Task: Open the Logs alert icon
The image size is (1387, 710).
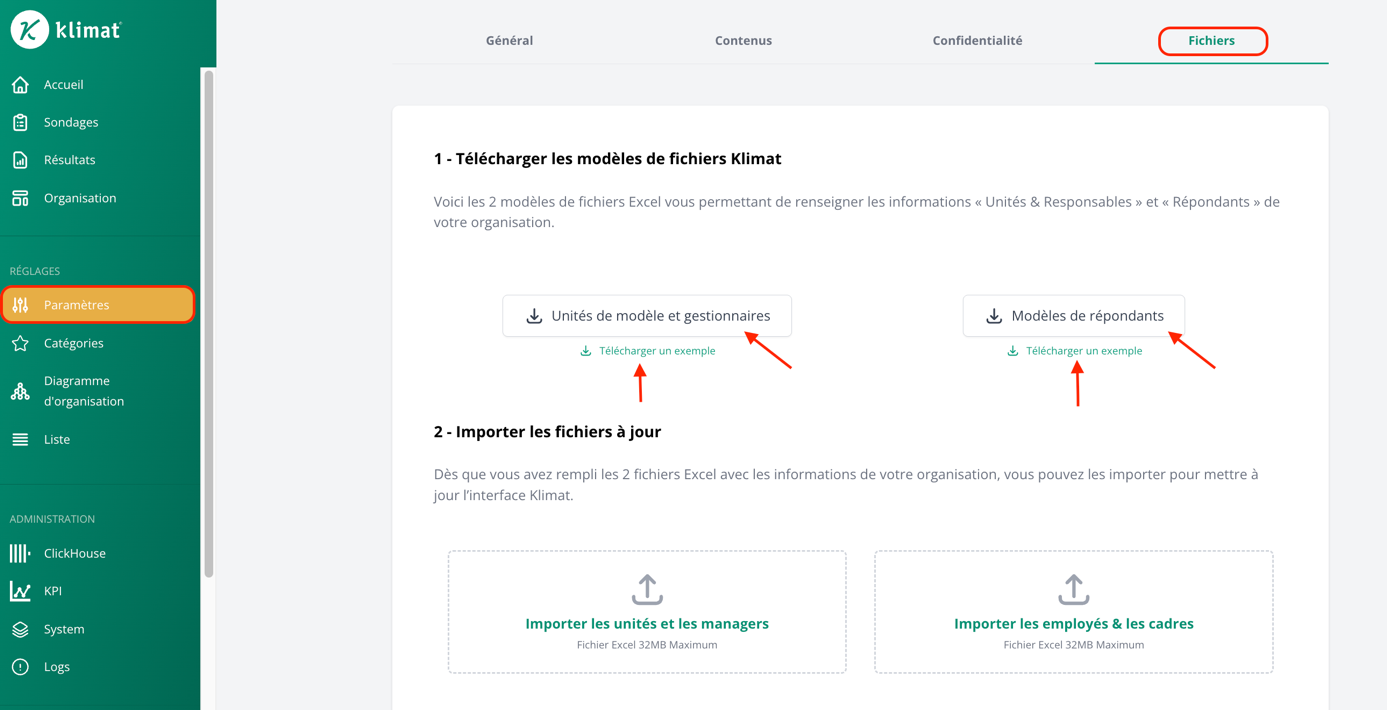Action: click(20, 667)
